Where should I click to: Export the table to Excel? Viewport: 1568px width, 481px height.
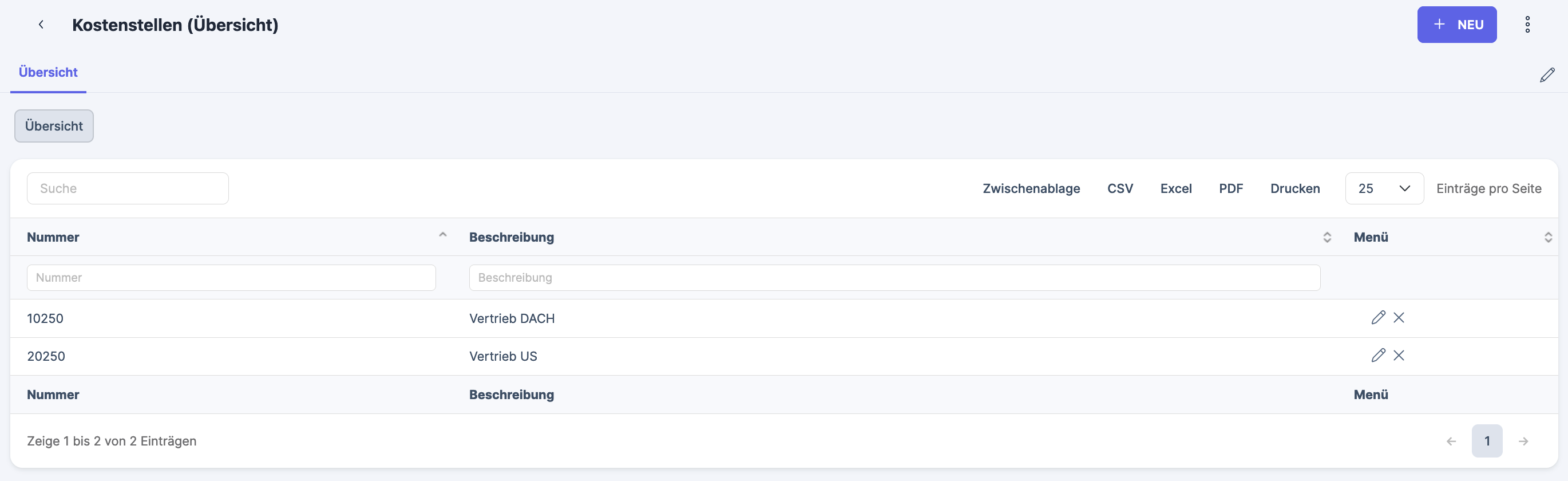(x=1175, y=189)
